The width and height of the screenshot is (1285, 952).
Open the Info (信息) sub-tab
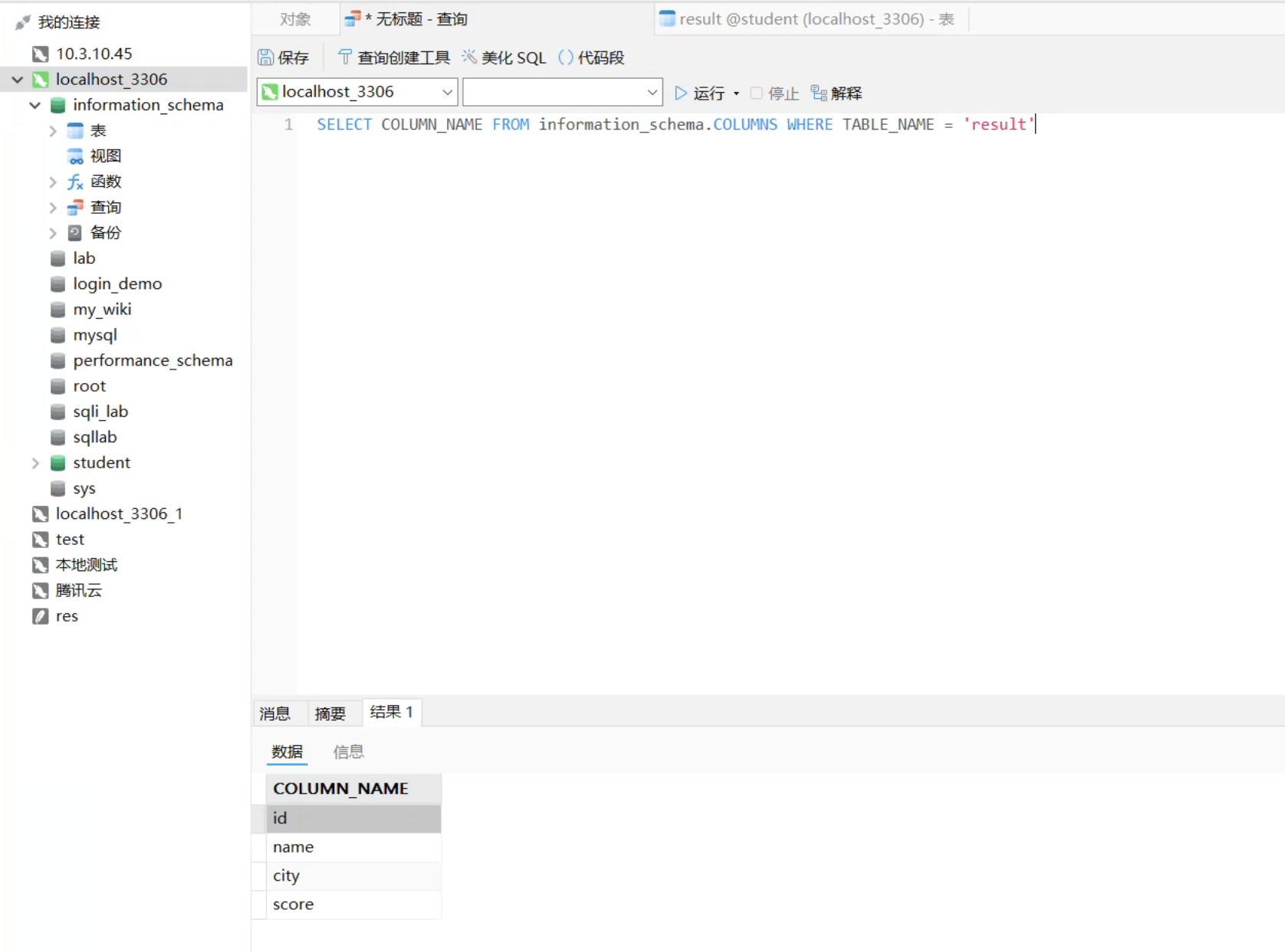point(348,752)
